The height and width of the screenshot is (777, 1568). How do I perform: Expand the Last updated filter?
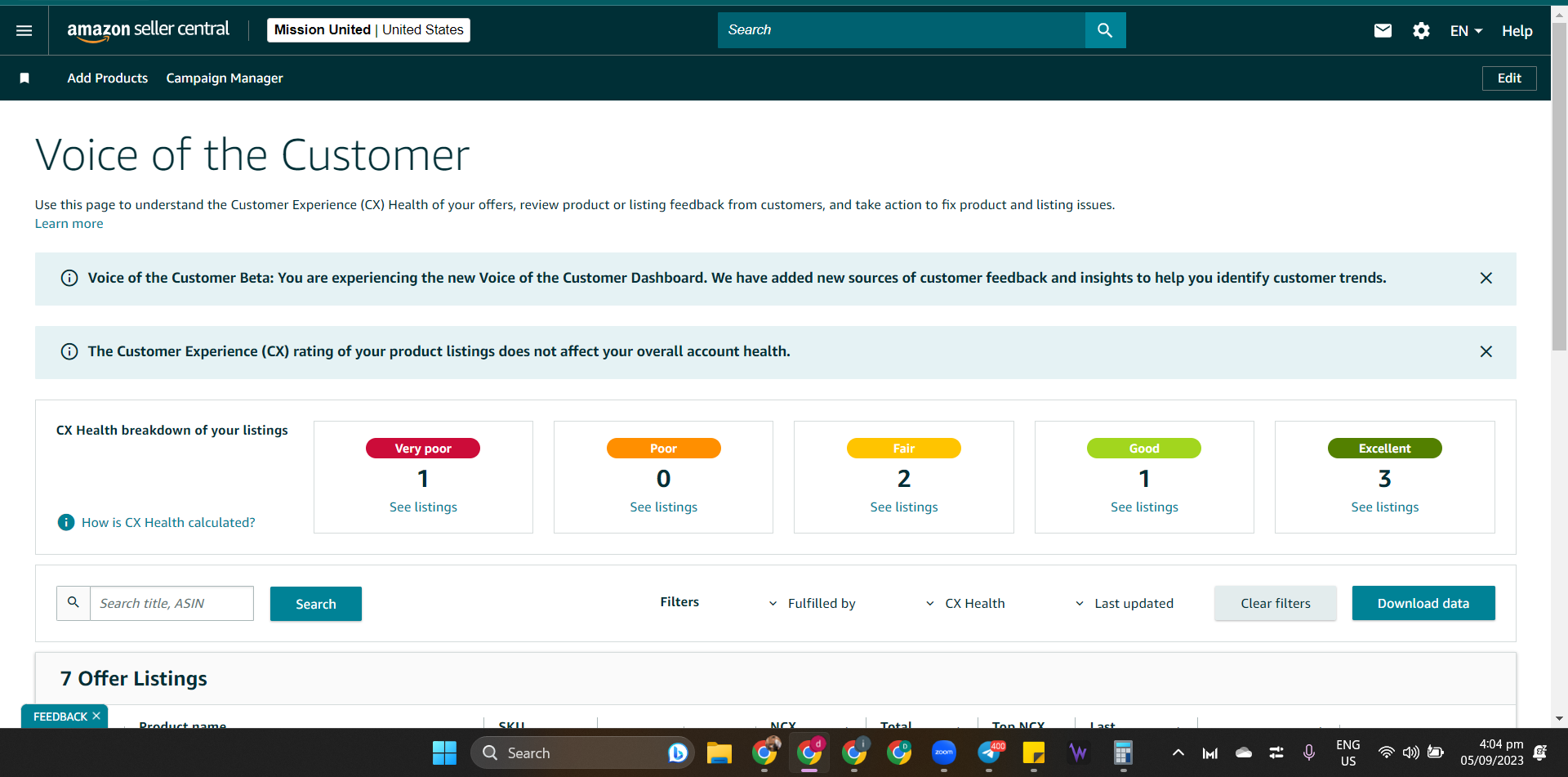click(1124, 603)
